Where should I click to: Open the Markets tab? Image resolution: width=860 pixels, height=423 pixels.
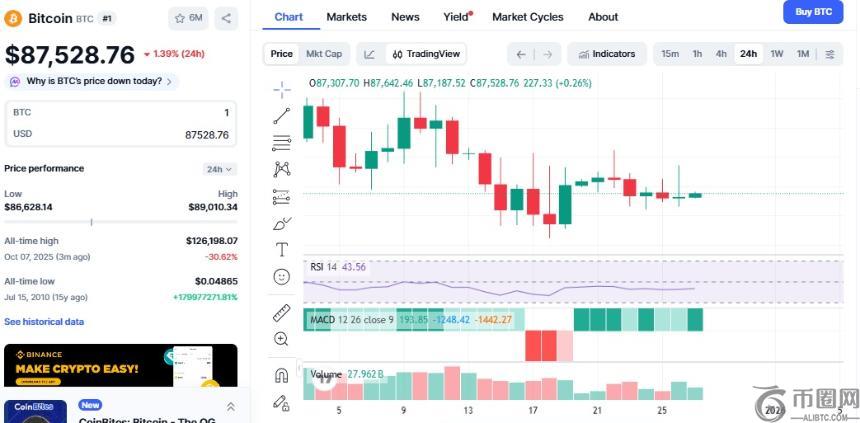(346, 17)
